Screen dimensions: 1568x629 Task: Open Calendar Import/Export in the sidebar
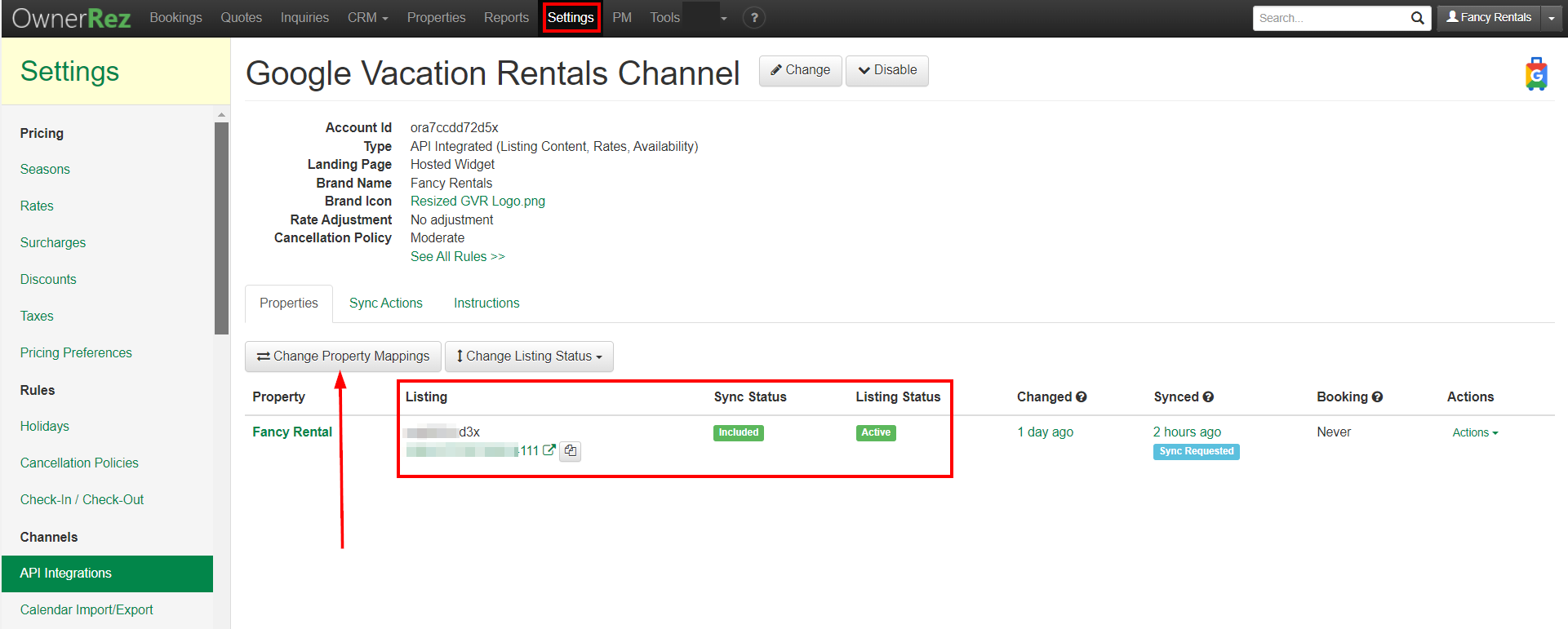pos(87,610)
